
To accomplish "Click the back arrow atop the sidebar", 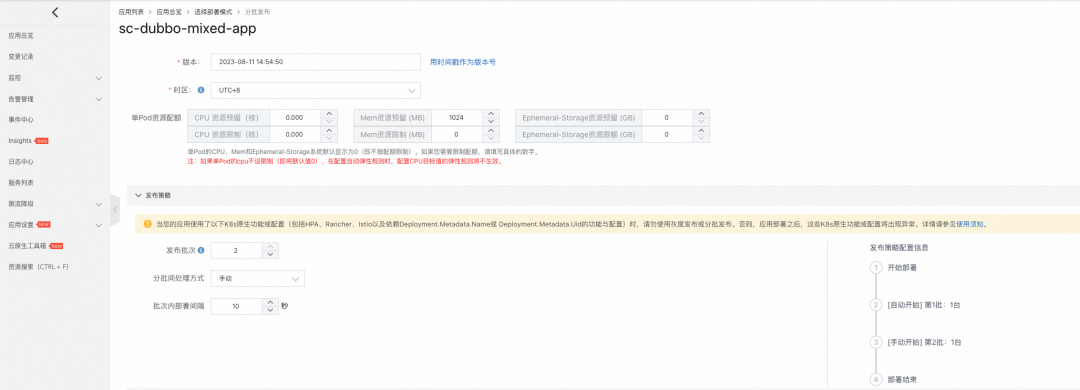I will tap(55, 12).
